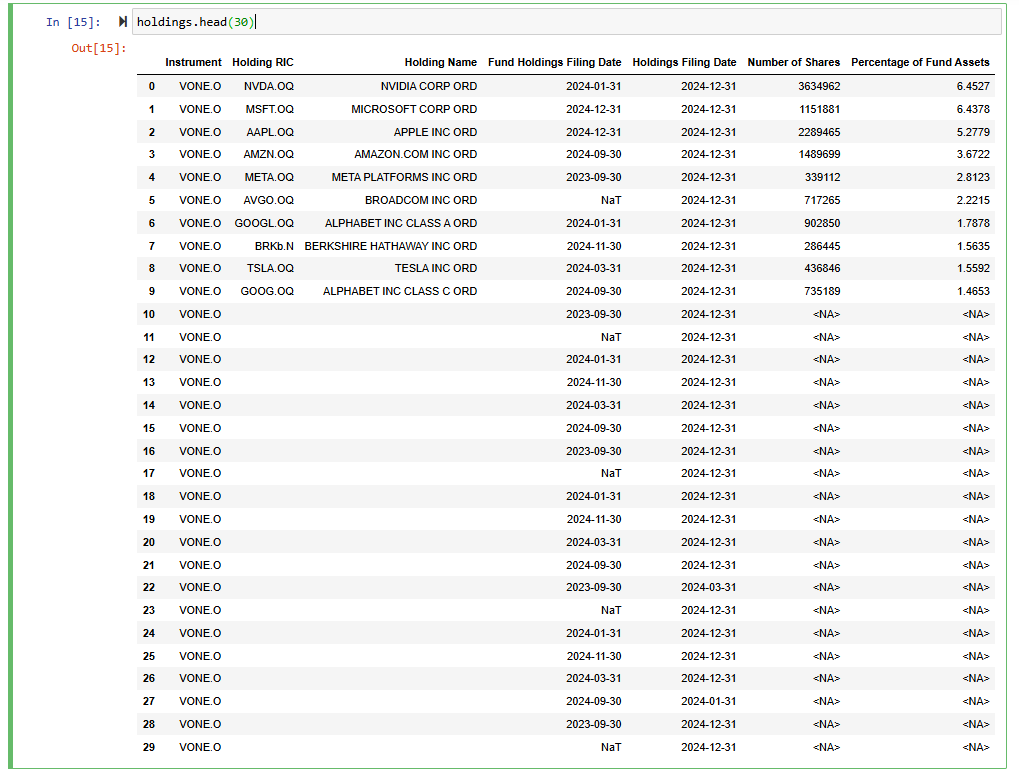Click the Fund Holdings Filing Date header

[x=554, y=62]
